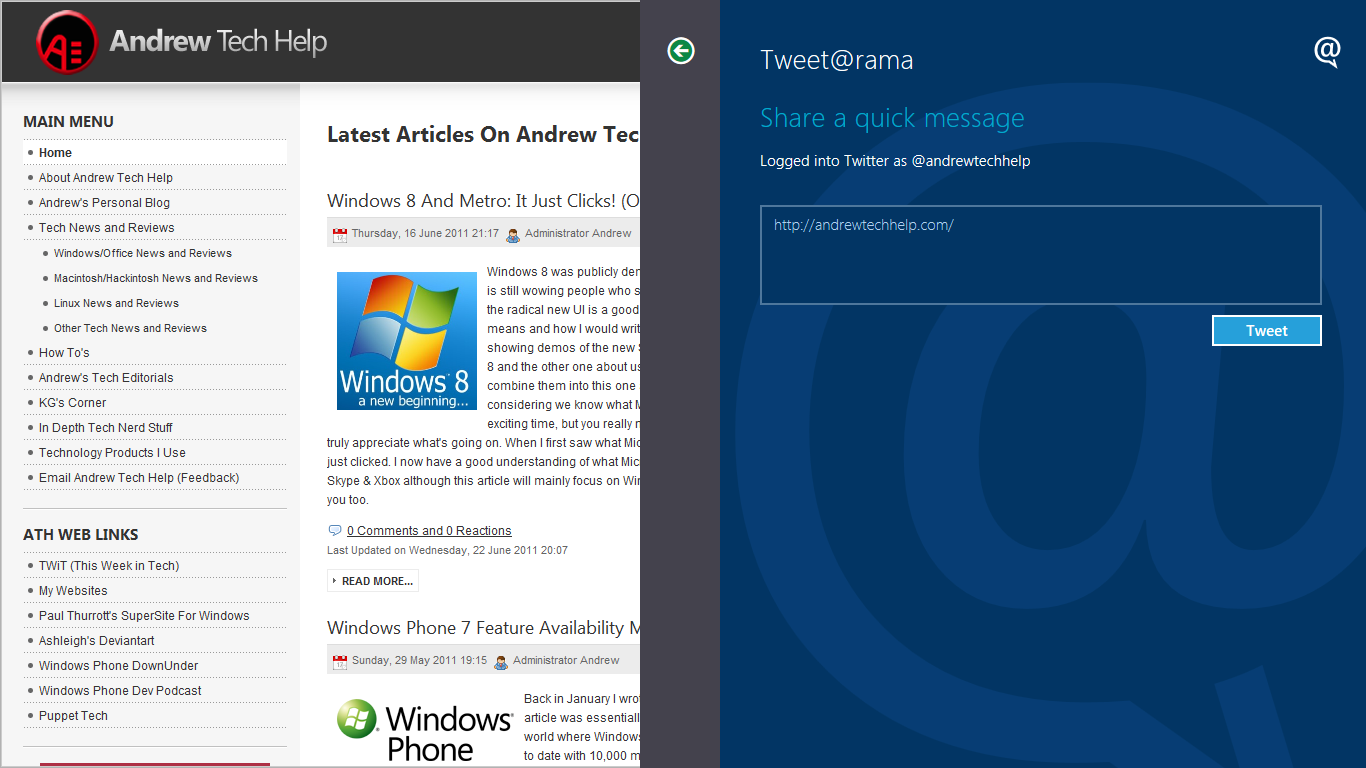Visit the My Websites link
1366x768 pixels.
click(x=73, y=591)
